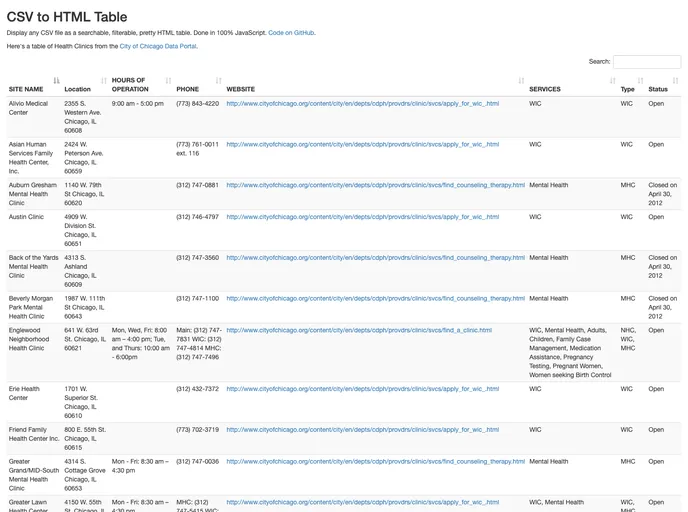Click the phone number (773) 843-4220

click(197, 104)
